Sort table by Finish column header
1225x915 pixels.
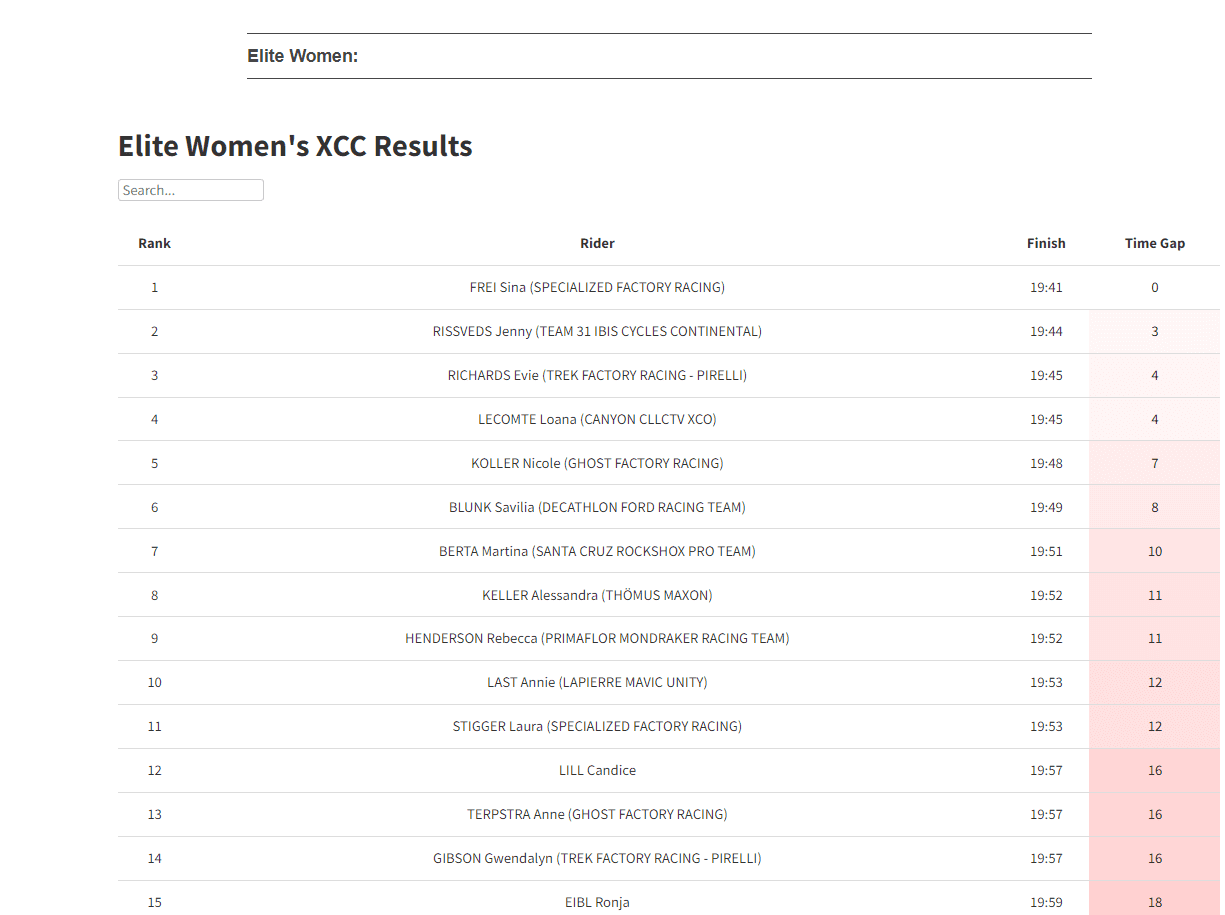(x=1046, y=243)
